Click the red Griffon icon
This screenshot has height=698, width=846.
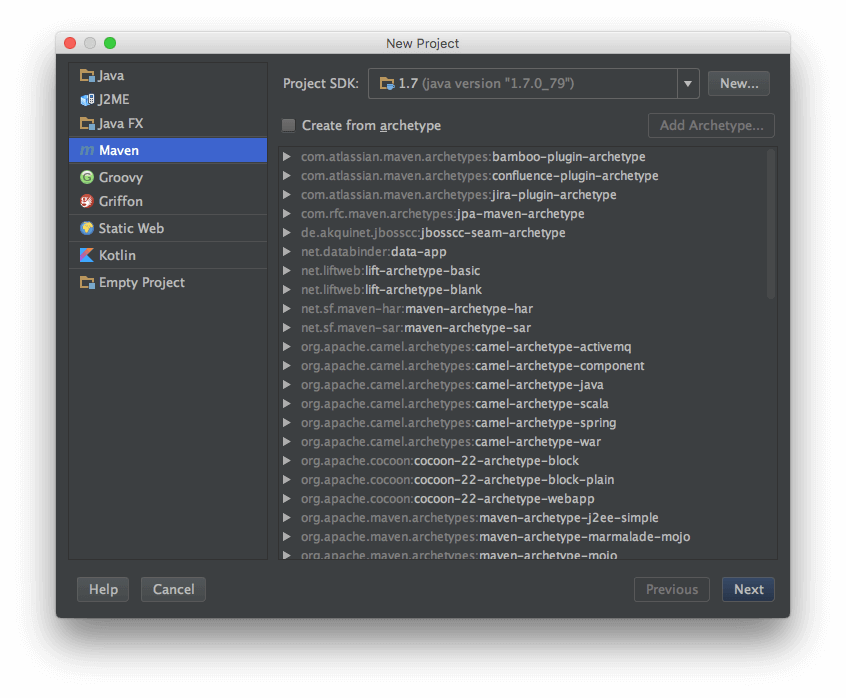(87, 201)
